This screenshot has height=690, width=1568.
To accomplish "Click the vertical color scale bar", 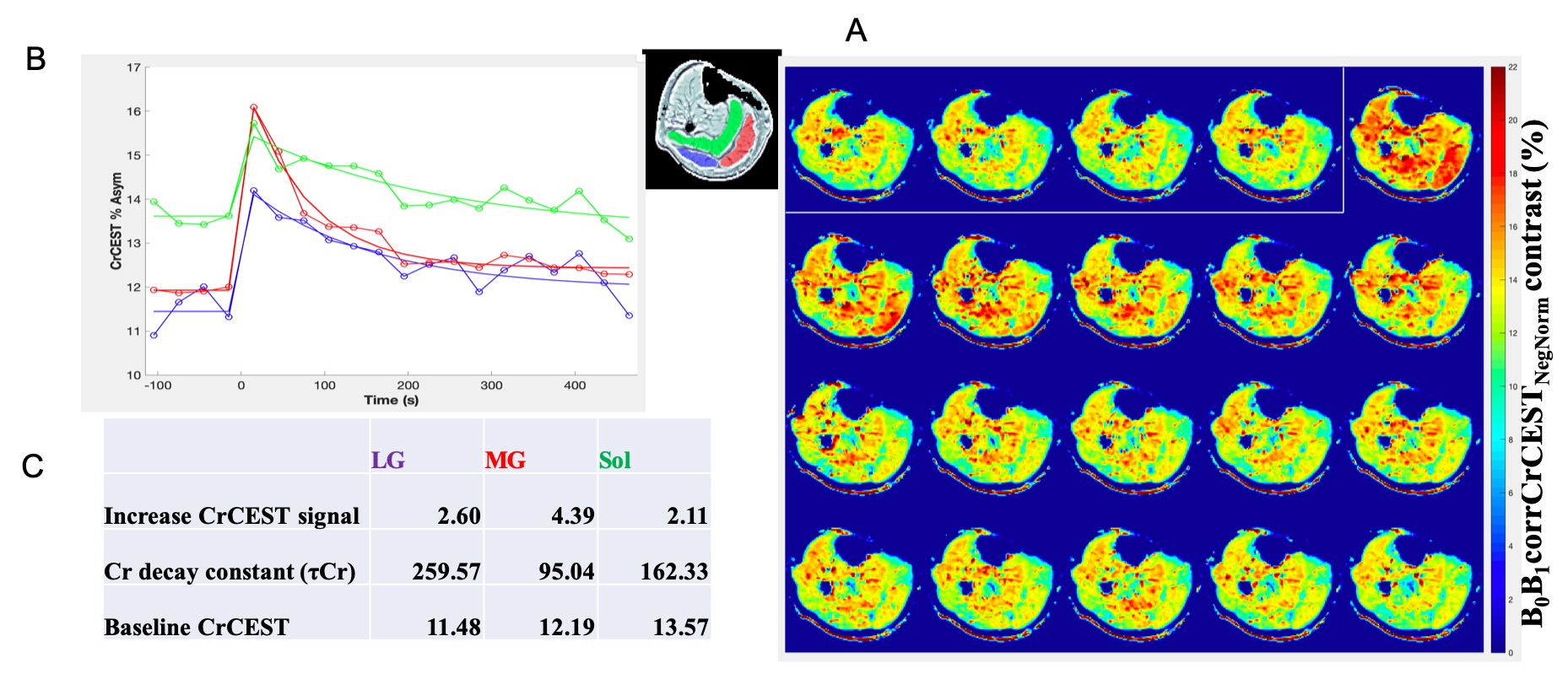I will point(1498,358).
